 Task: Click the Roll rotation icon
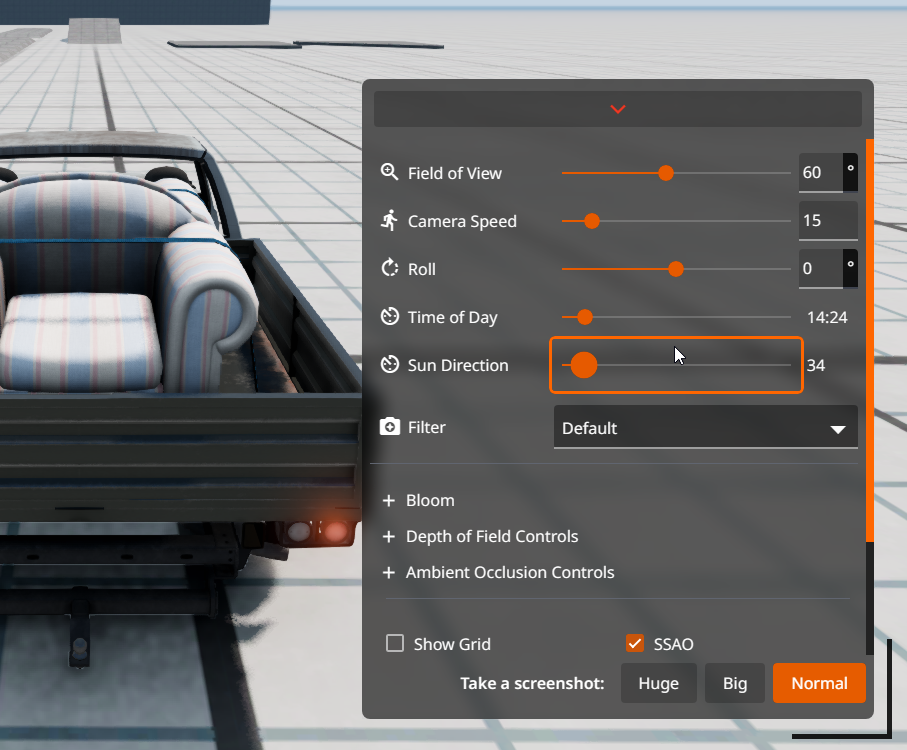(x=389, y=268)
